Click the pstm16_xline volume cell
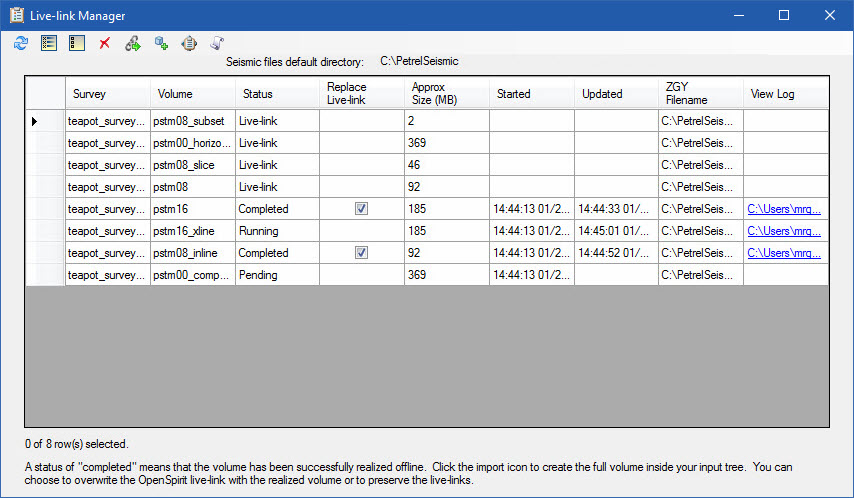This screenshot has height=498, width=854. point(193,231)
